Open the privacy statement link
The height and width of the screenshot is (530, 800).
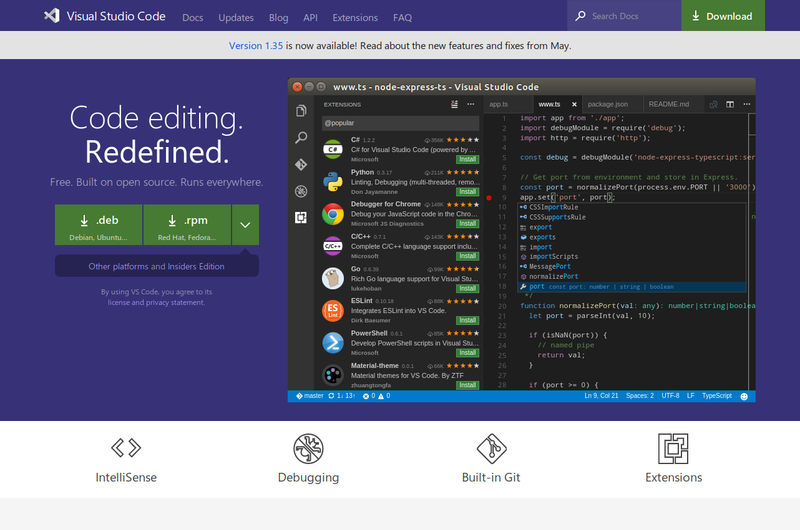click(175, 302)
